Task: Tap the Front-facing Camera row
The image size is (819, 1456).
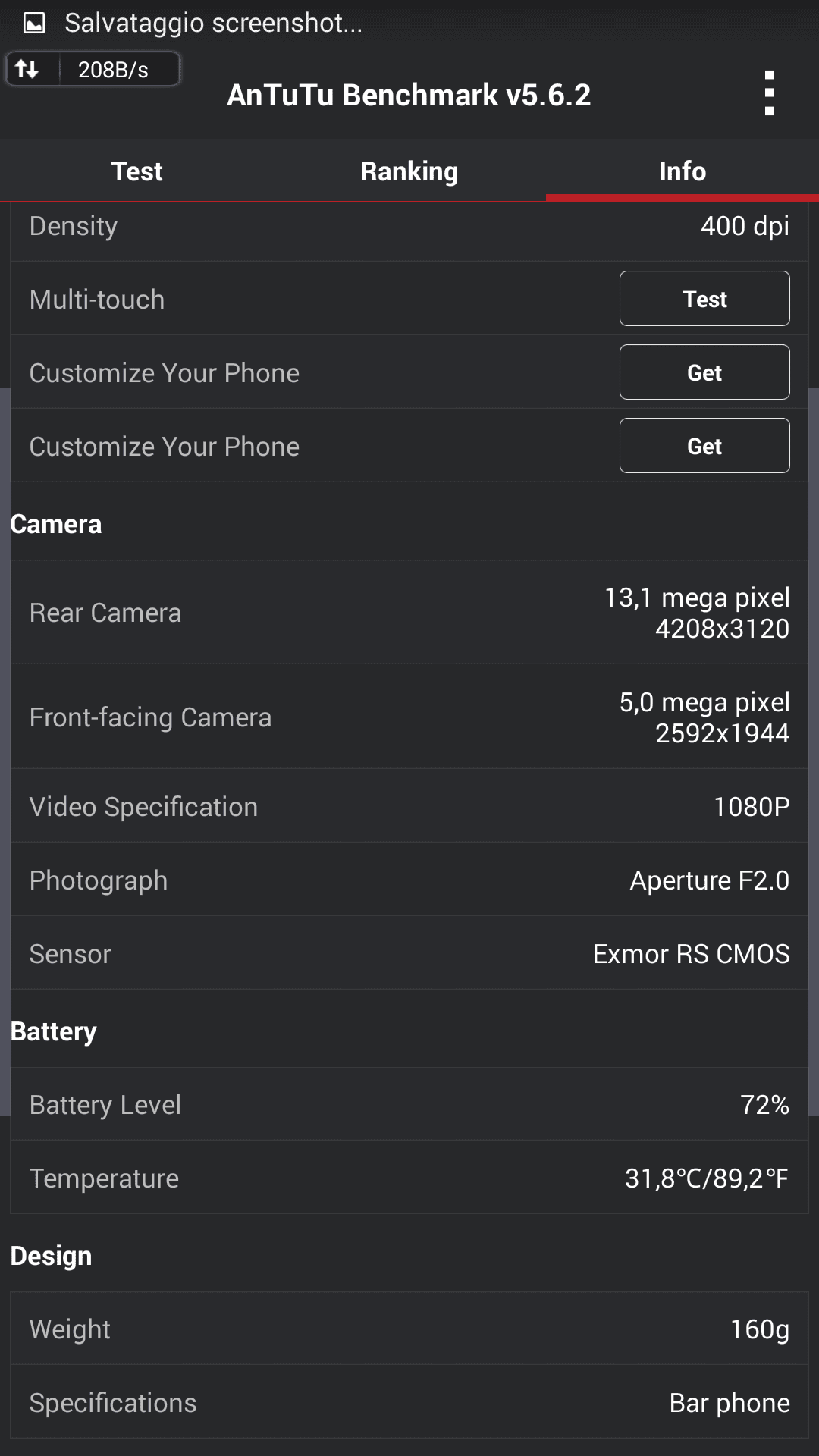Action: pyautogui.click(x=409, y=717)
